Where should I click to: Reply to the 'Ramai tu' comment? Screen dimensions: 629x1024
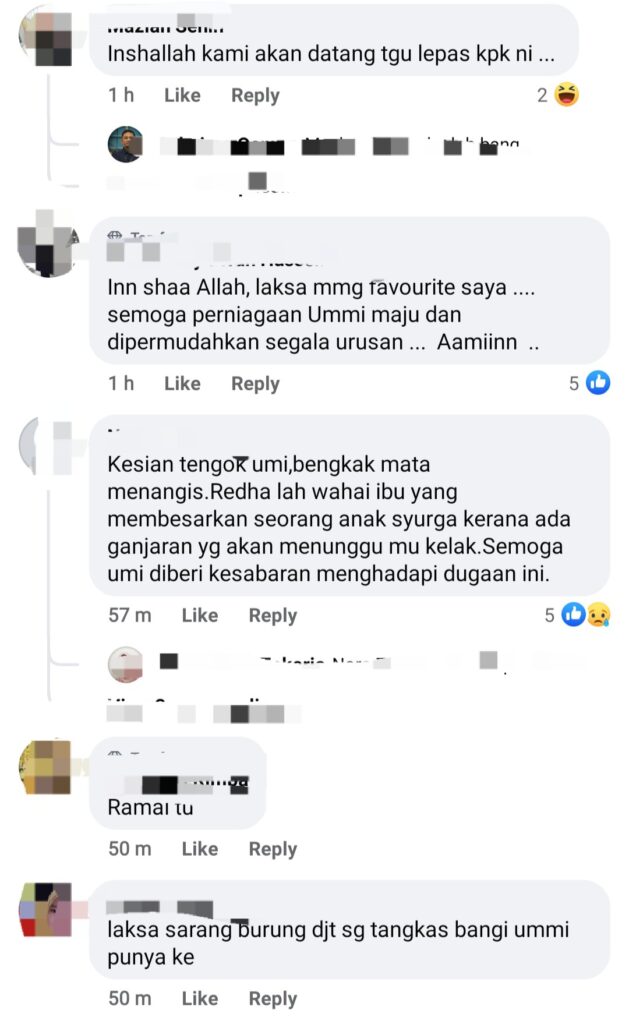[x=273, y=849]
